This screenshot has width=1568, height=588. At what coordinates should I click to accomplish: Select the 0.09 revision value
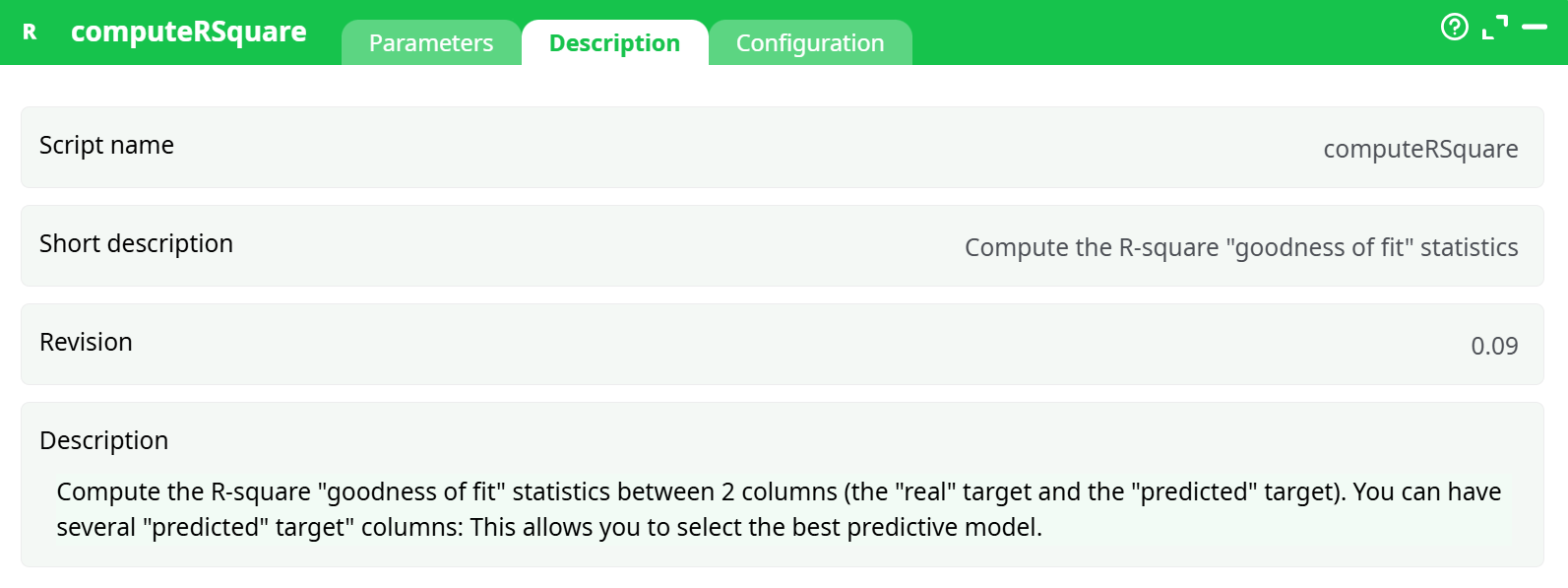click(x=1494, y=346)
